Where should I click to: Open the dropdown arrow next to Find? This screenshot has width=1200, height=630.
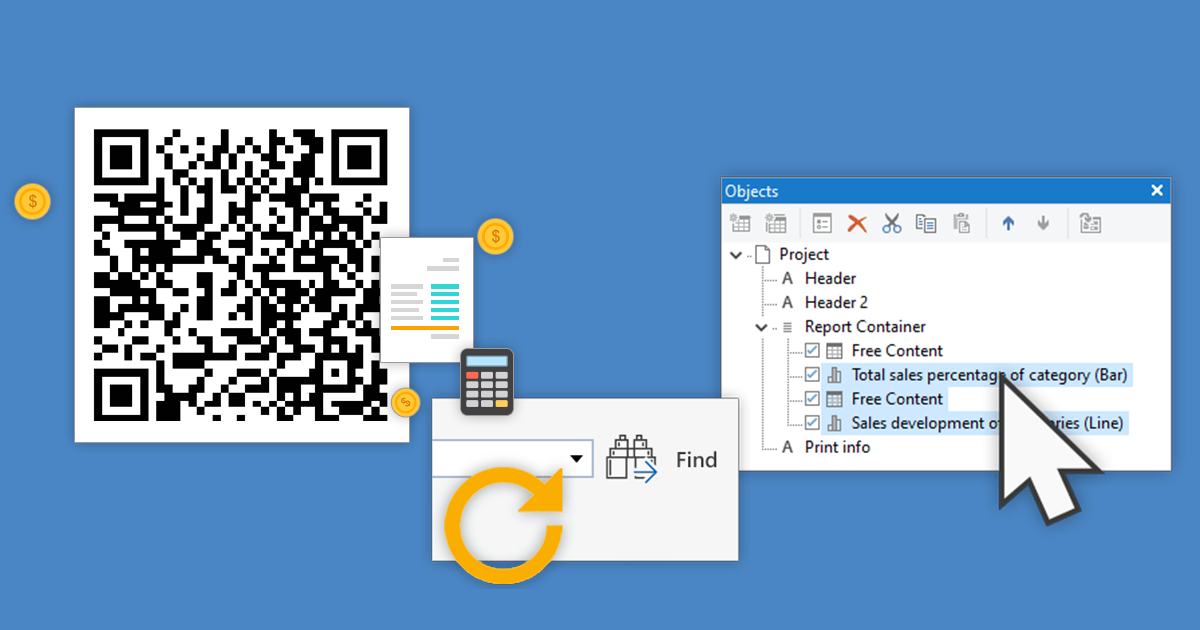[x=577, y=459]
